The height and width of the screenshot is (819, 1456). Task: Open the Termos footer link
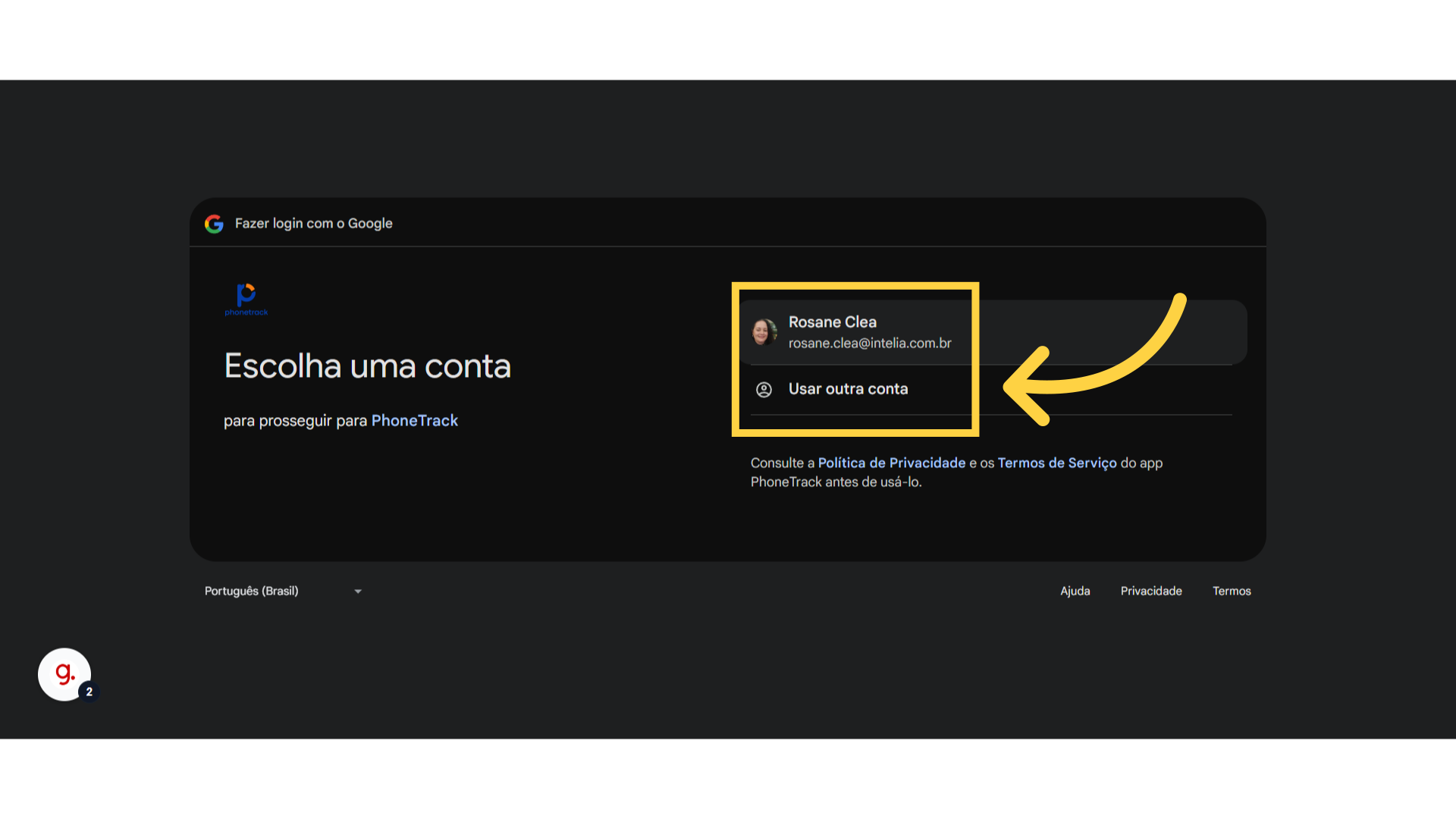coord(1232,591)
